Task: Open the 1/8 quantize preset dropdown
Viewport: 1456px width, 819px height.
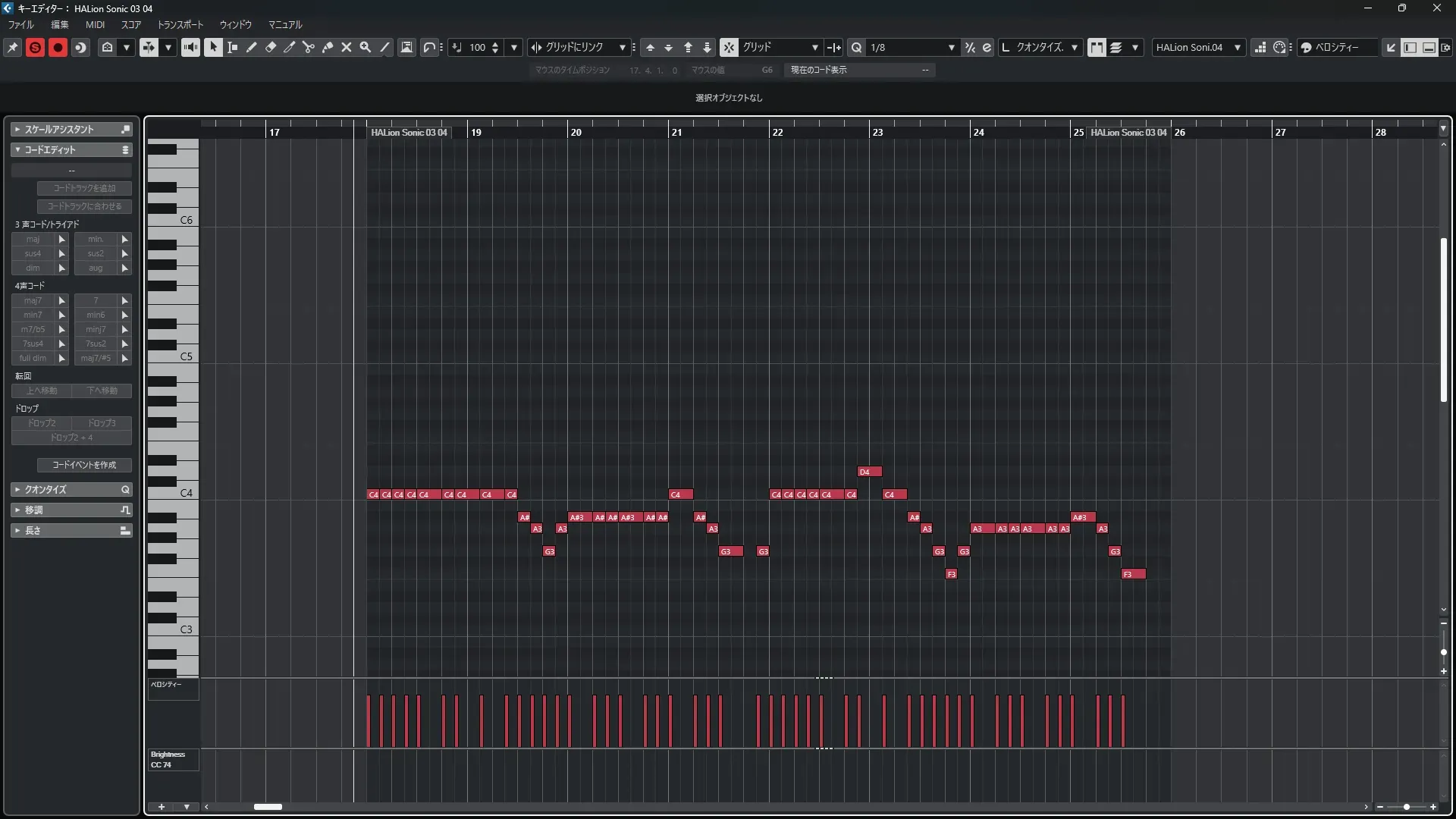Action: point(951,47)
